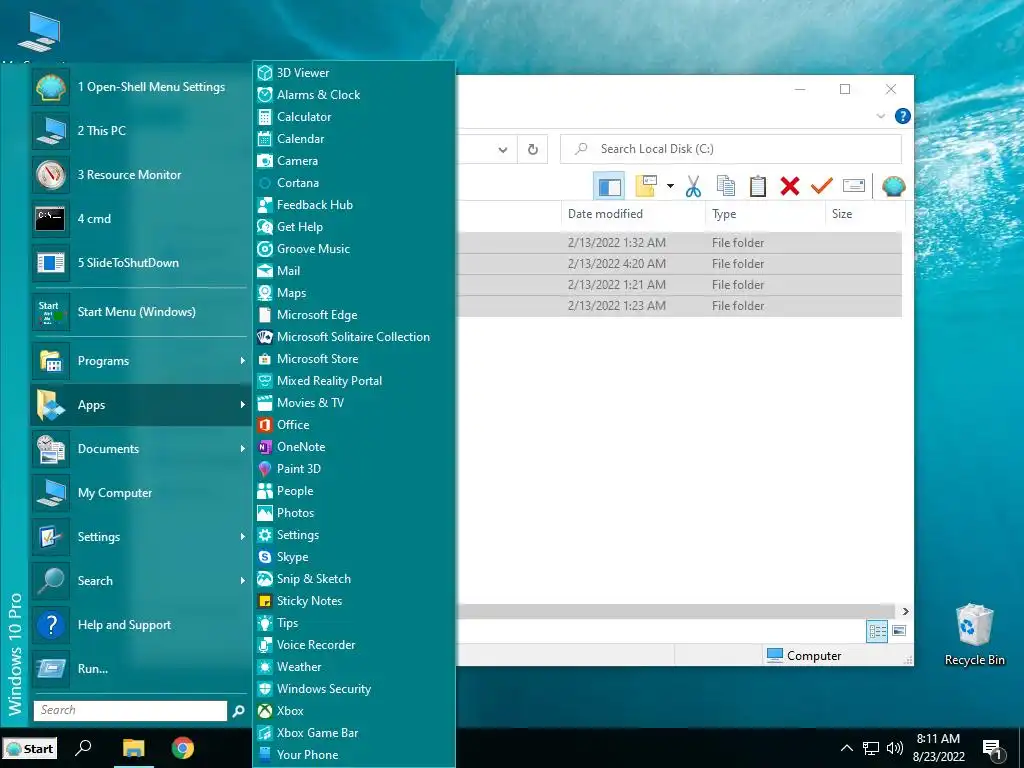
Task: Select the row dated 2/13/2022 4:20 AM
Action: tap(679, 264)
